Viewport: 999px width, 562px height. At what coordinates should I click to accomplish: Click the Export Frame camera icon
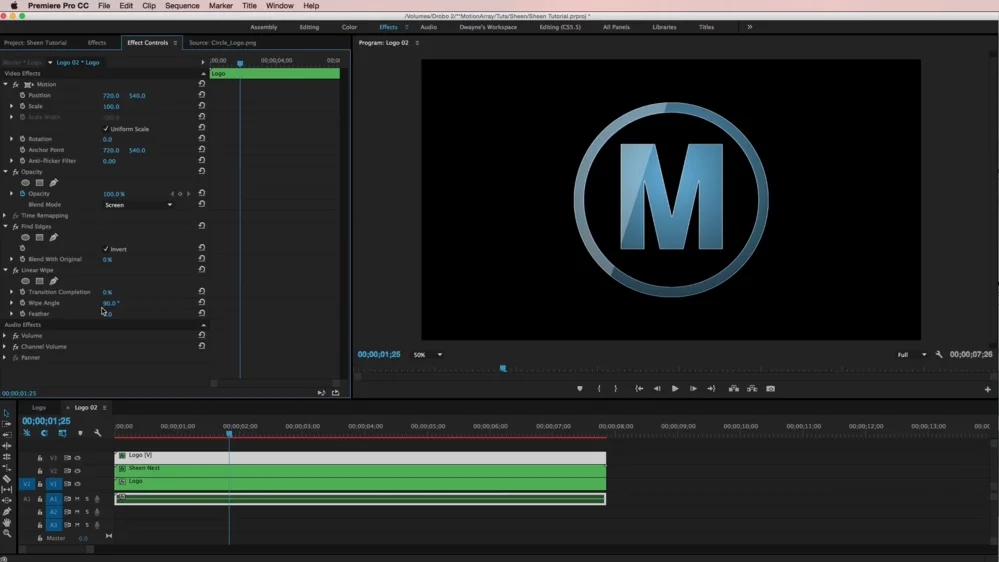coord(771,389)
